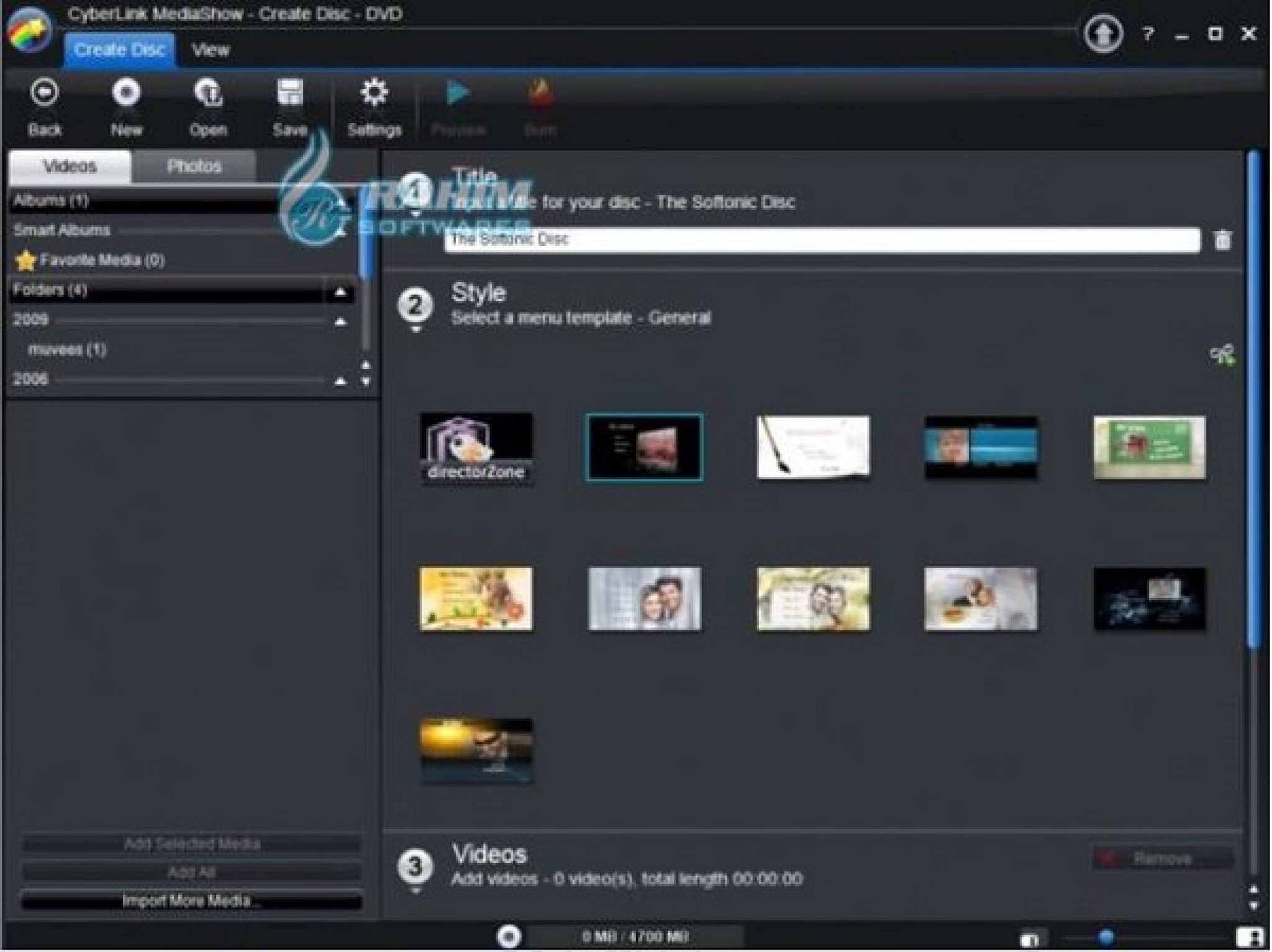
Task: Save the current disc project
Action: click(x=290, y=94)
